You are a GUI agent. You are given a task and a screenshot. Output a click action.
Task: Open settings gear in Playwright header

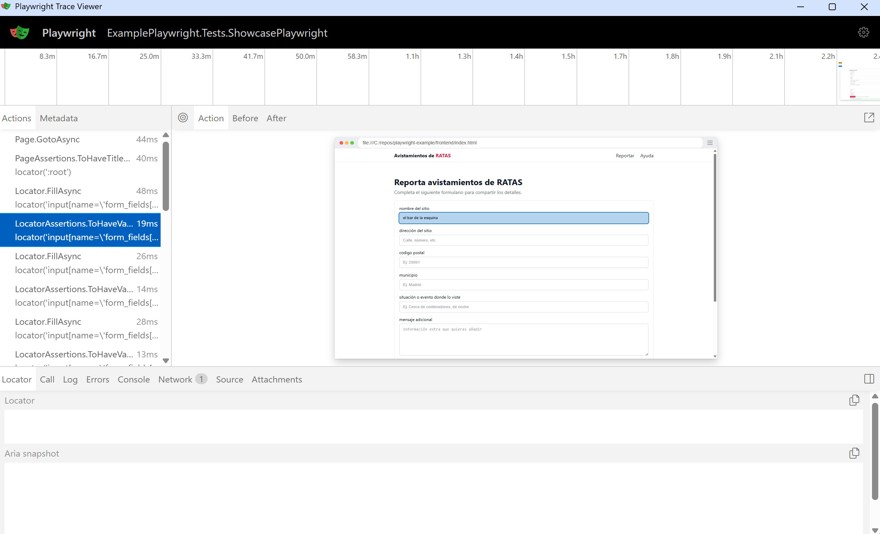863,33
